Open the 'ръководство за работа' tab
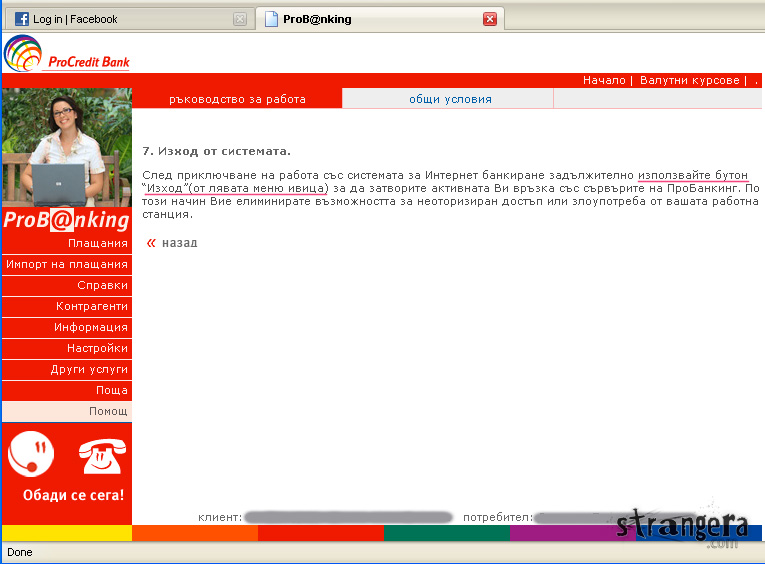Screen dimensions: 765x564 [237, 99]
